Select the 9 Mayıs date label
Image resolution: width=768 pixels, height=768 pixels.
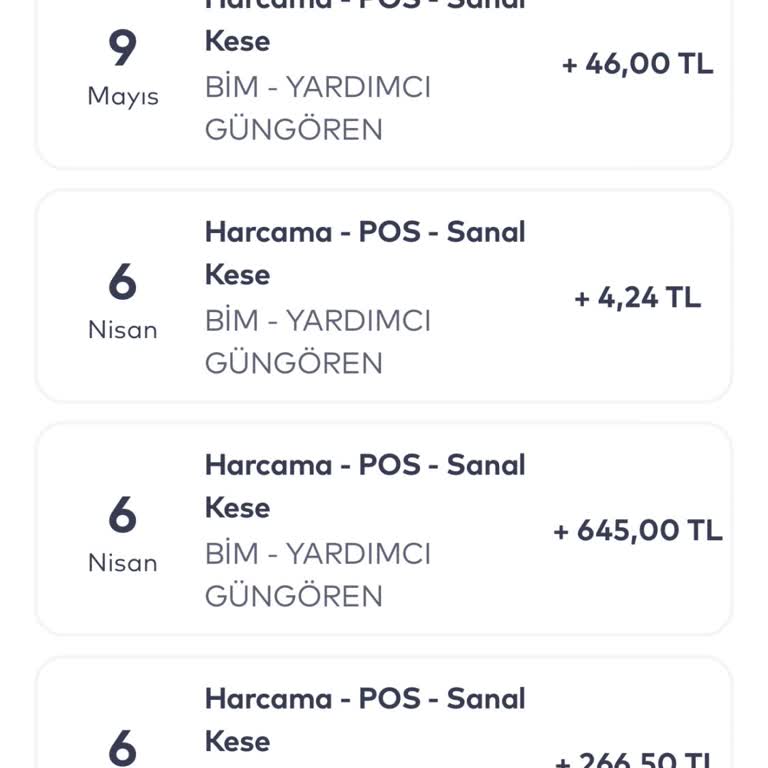(x=122, y=67)
